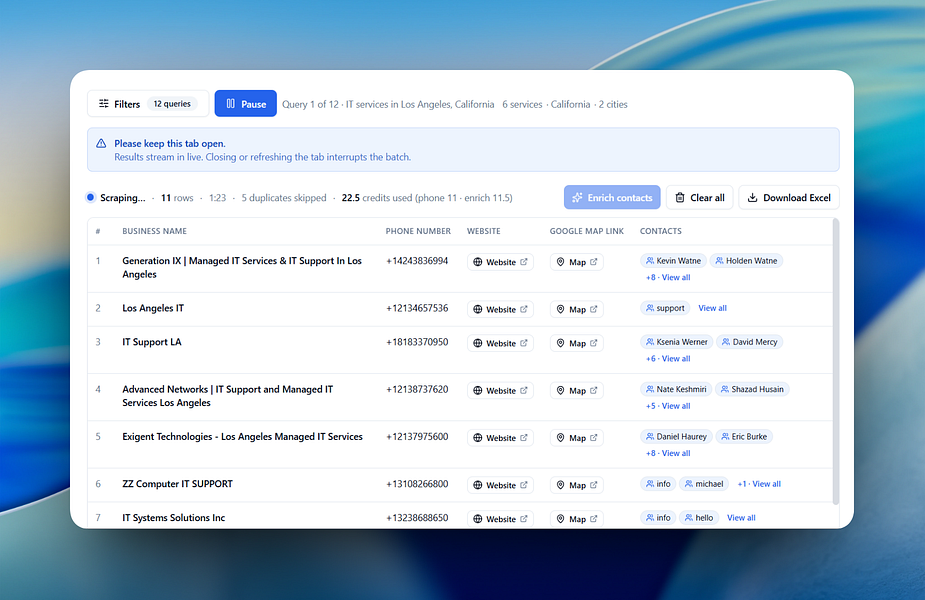This screenshot has width=925, height=600.
Task: Click phone number +13108266800
Action: [417, 484]
